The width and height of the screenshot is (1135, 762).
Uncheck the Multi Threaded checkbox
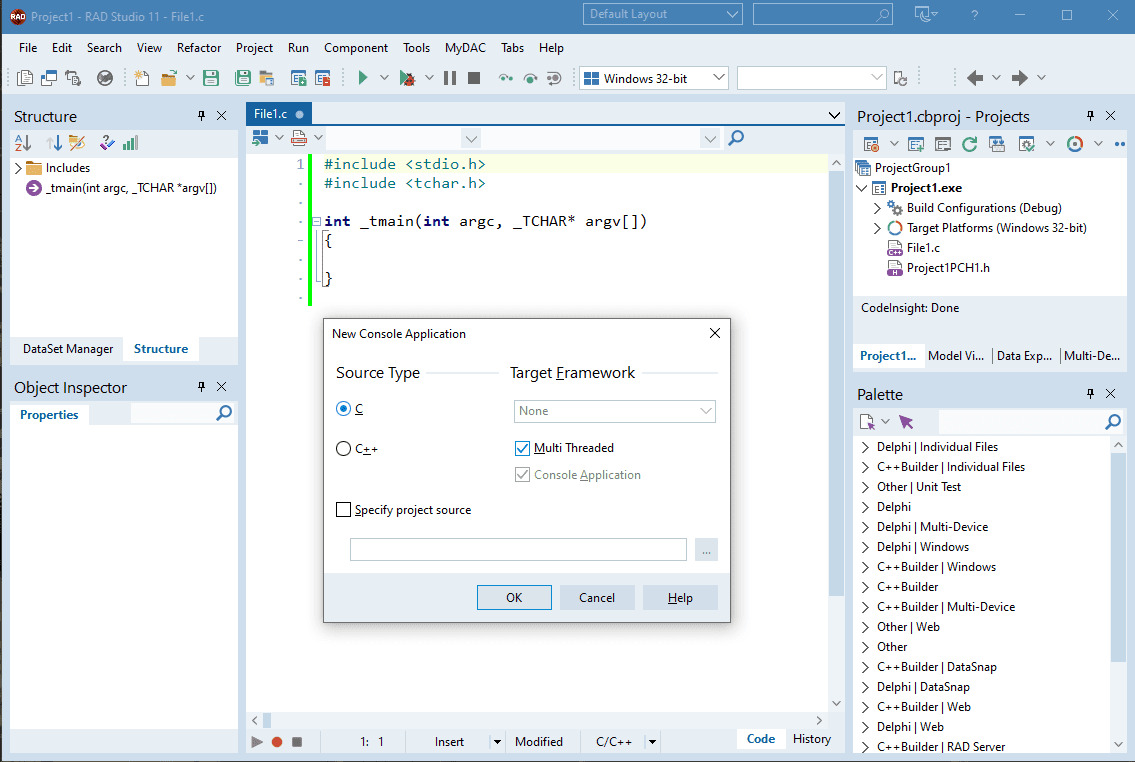[x=522, y=448]
